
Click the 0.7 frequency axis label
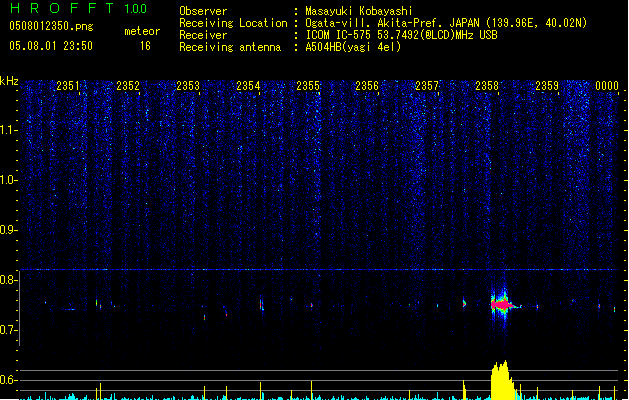pyautogui.click(x=9, y=330)
